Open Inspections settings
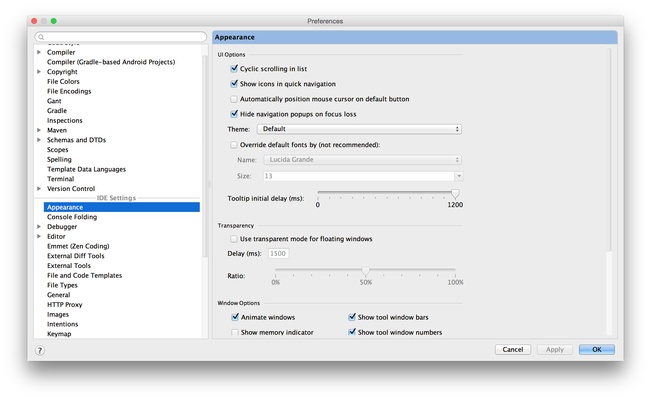This screenshot has width=651, height=400. pos(65,120)
